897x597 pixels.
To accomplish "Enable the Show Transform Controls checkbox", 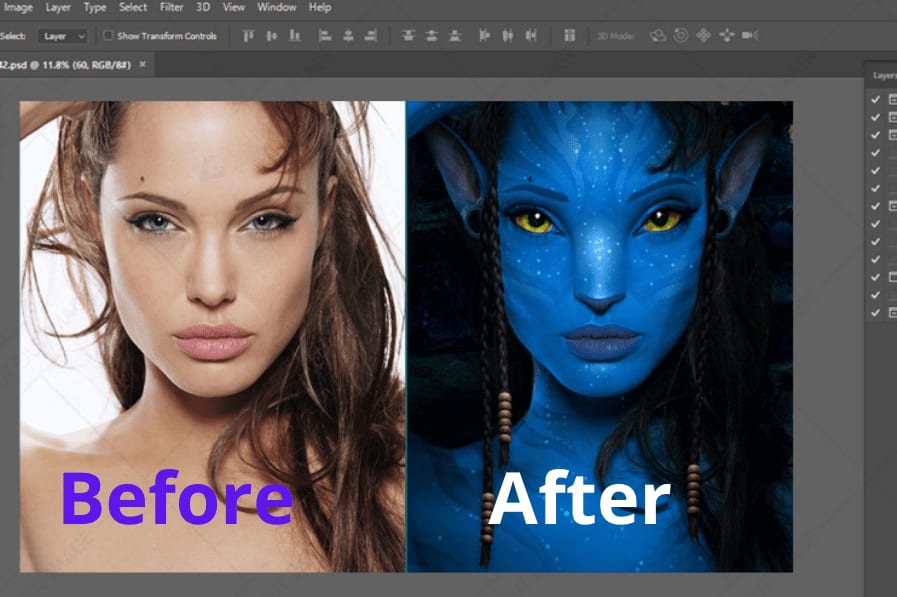I will [108, 36].
